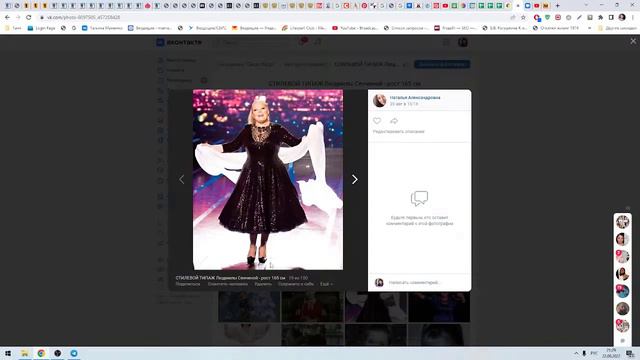Go forward in browser history
The height and width of the screenshot is (360, 640).
point(18,17)
